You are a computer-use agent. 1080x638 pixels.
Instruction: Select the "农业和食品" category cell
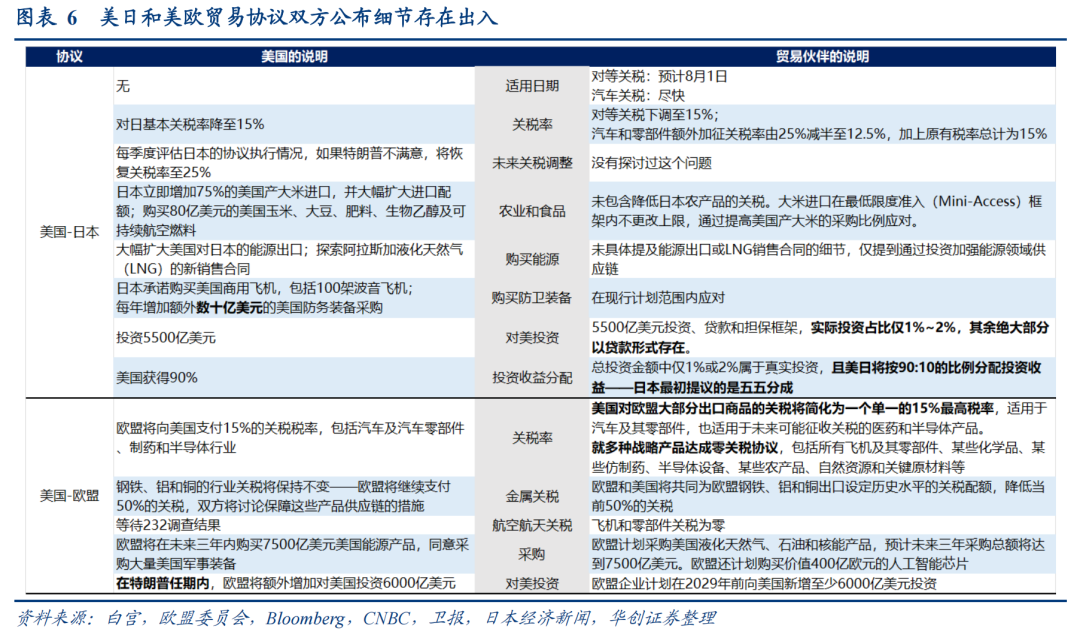point(531,211)
